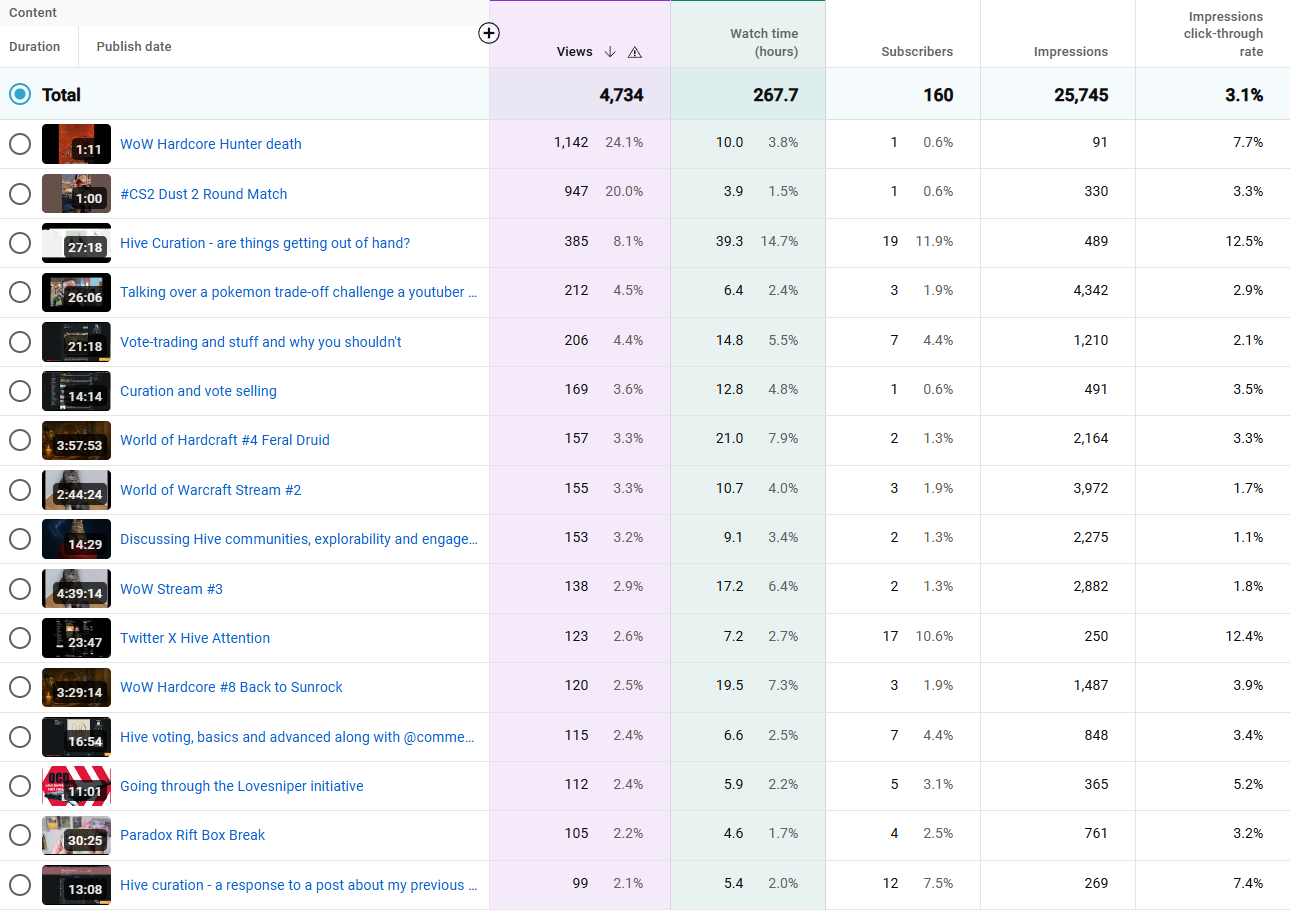Image resolution: width=1290 pixels, height=910 pixels.
Task: Select radio button for Paradox Rift Box Break
Action: coord(20,835)
